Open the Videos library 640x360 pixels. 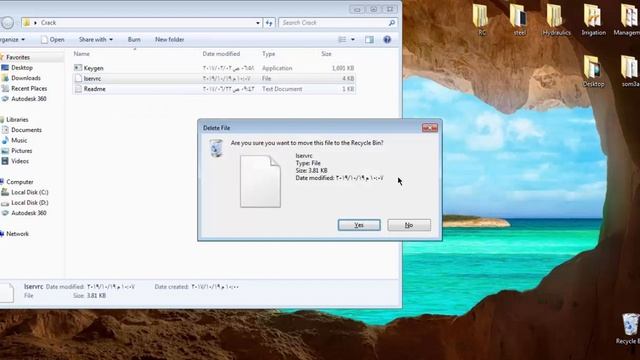point(20,161)
